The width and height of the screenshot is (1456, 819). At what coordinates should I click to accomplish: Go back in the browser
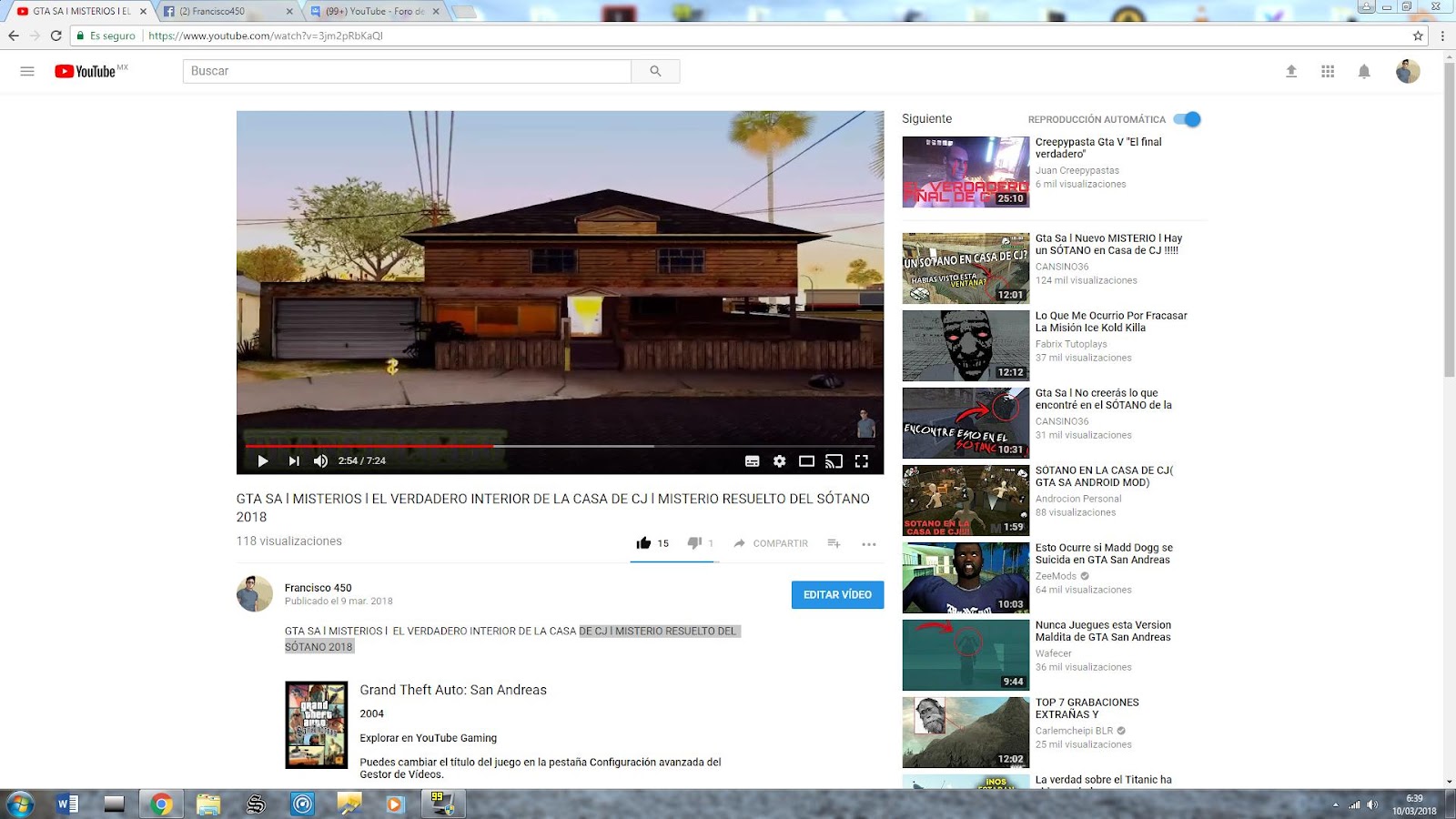pos(14,35)
